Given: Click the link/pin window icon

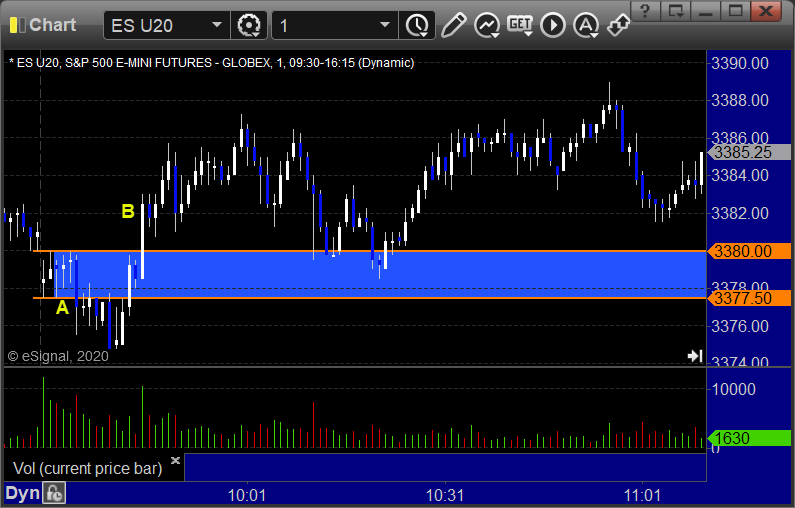Looking at the screenshot, I should coord(619,25).
